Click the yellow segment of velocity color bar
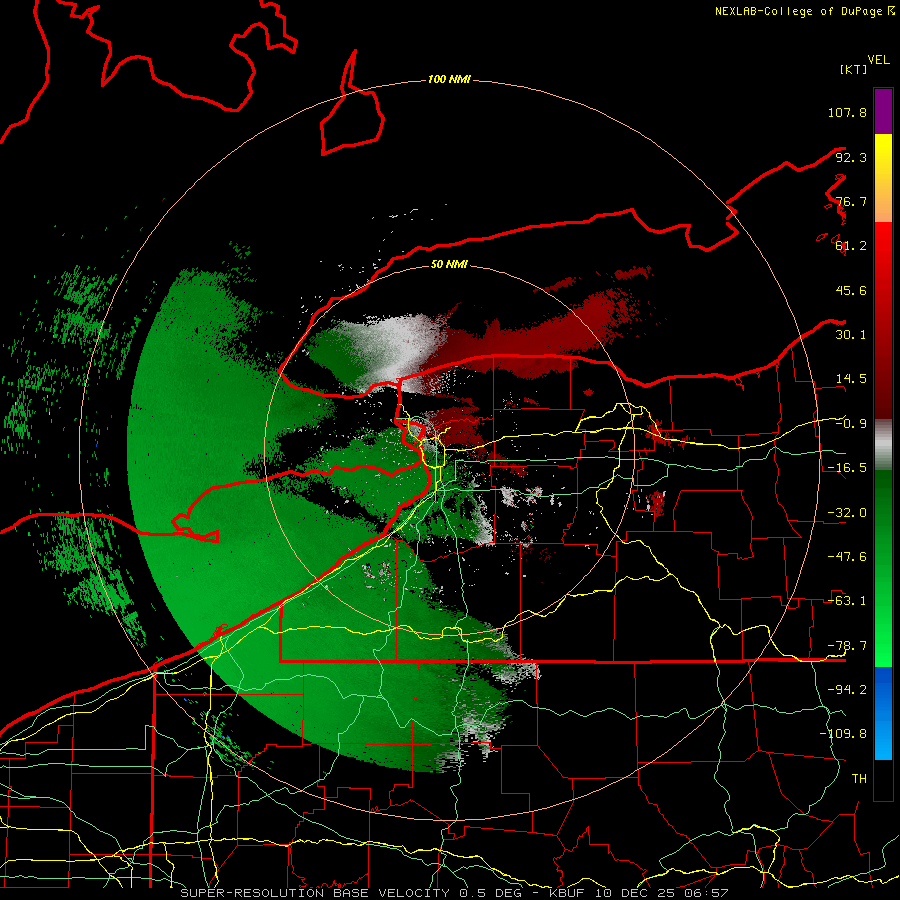Screen dimensions: 900x900 click(x=883, y=178)
